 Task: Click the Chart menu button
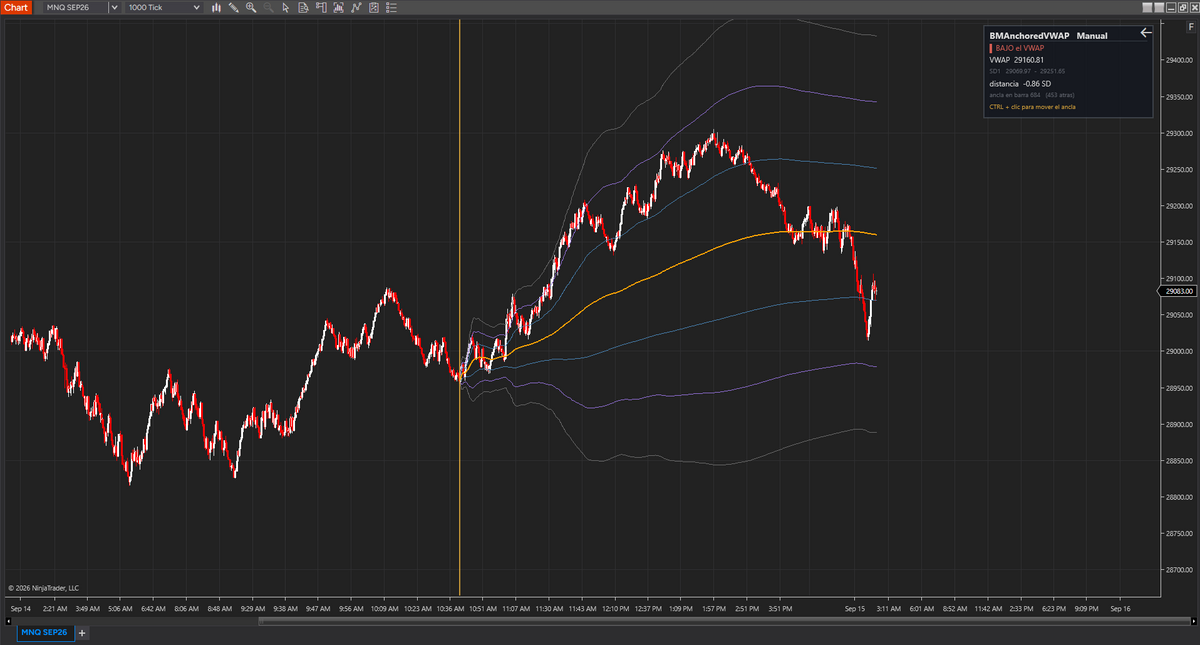coord(17,7)
